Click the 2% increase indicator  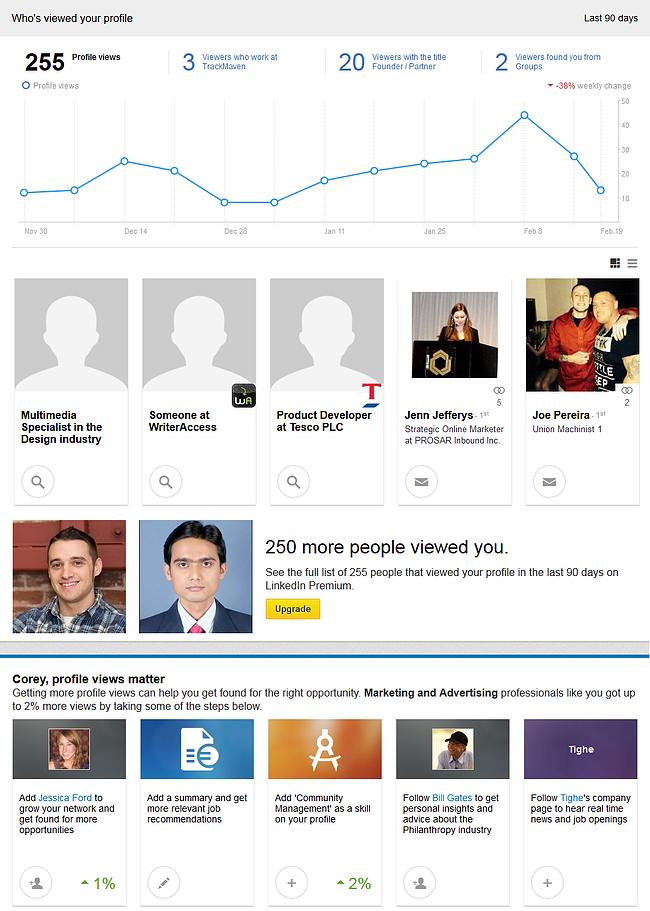coord(354,883)
